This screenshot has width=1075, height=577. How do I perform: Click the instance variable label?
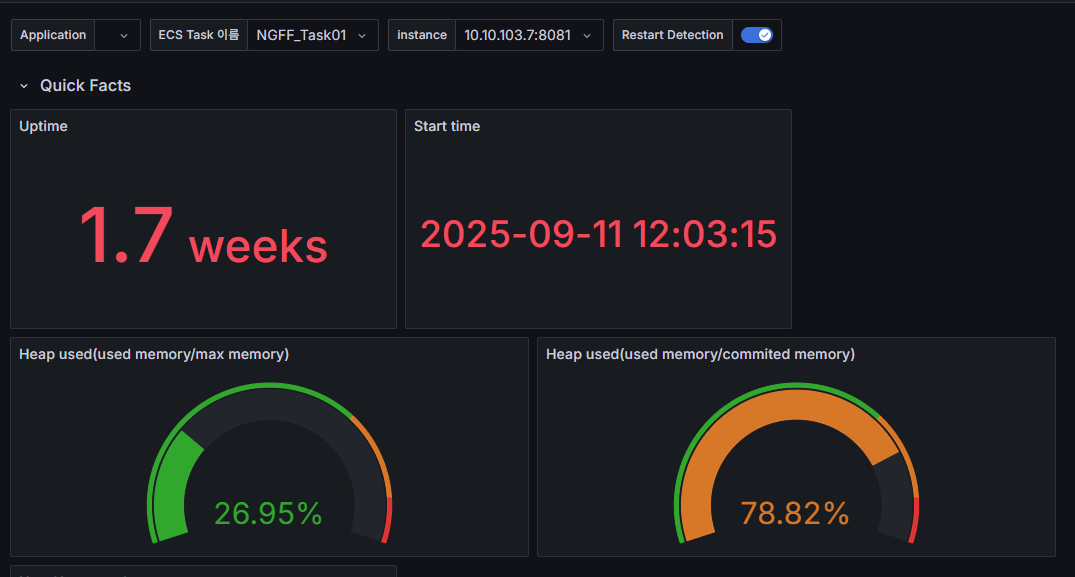coord(421,35)
